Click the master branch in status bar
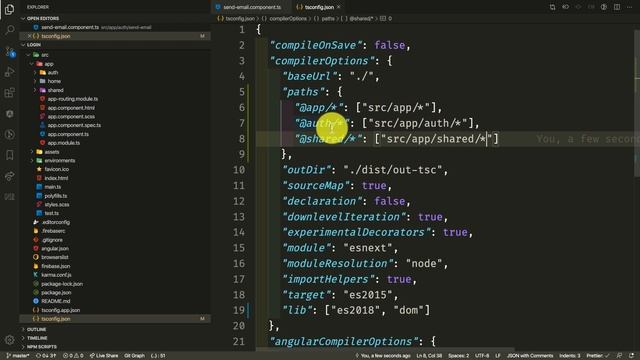The width and height of the screenshot is (640, 360). [18, 356]
